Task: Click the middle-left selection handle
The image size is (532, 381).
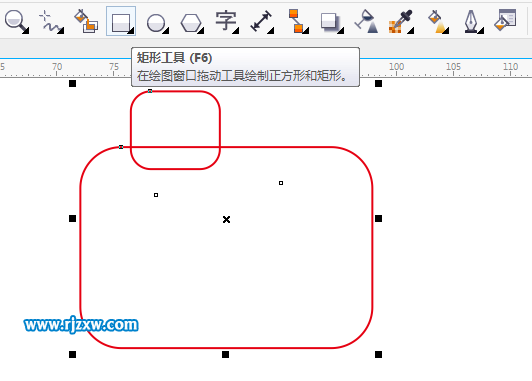Action: tap(72, 218)
